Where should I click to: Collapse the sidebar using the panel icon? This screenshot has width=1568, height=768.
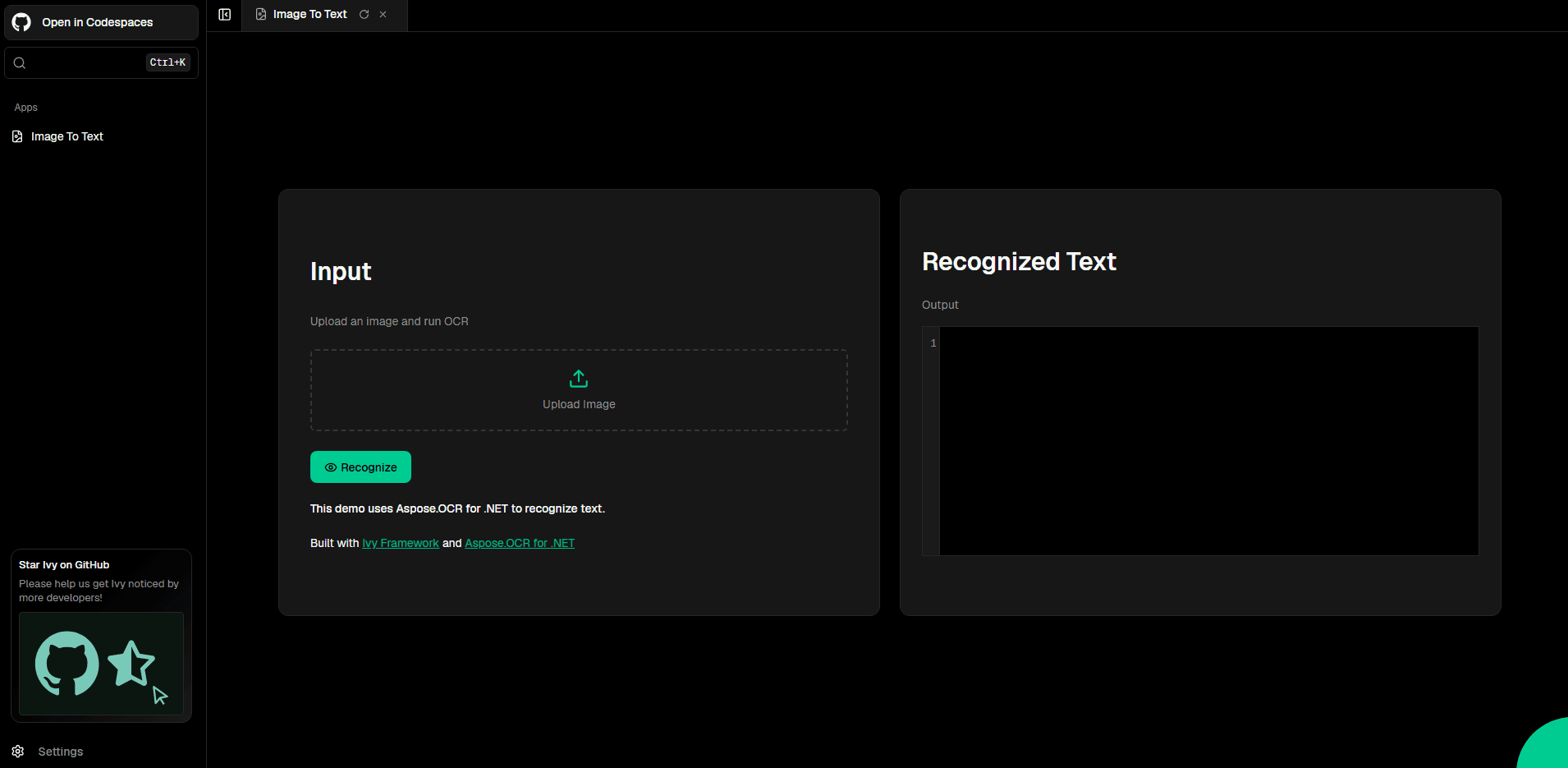[x=224, y=14]
